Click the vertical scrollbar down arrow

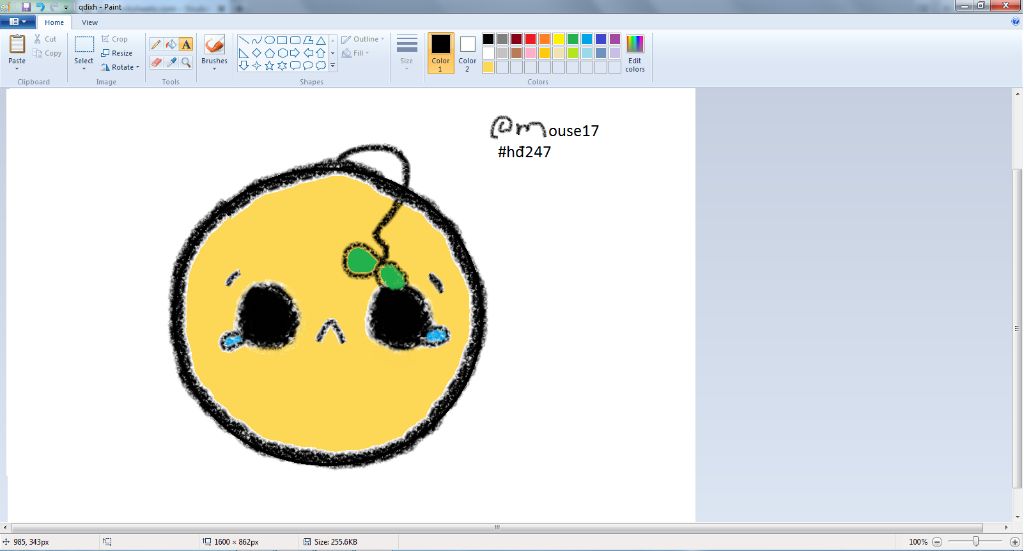(x=1017, y=517)
